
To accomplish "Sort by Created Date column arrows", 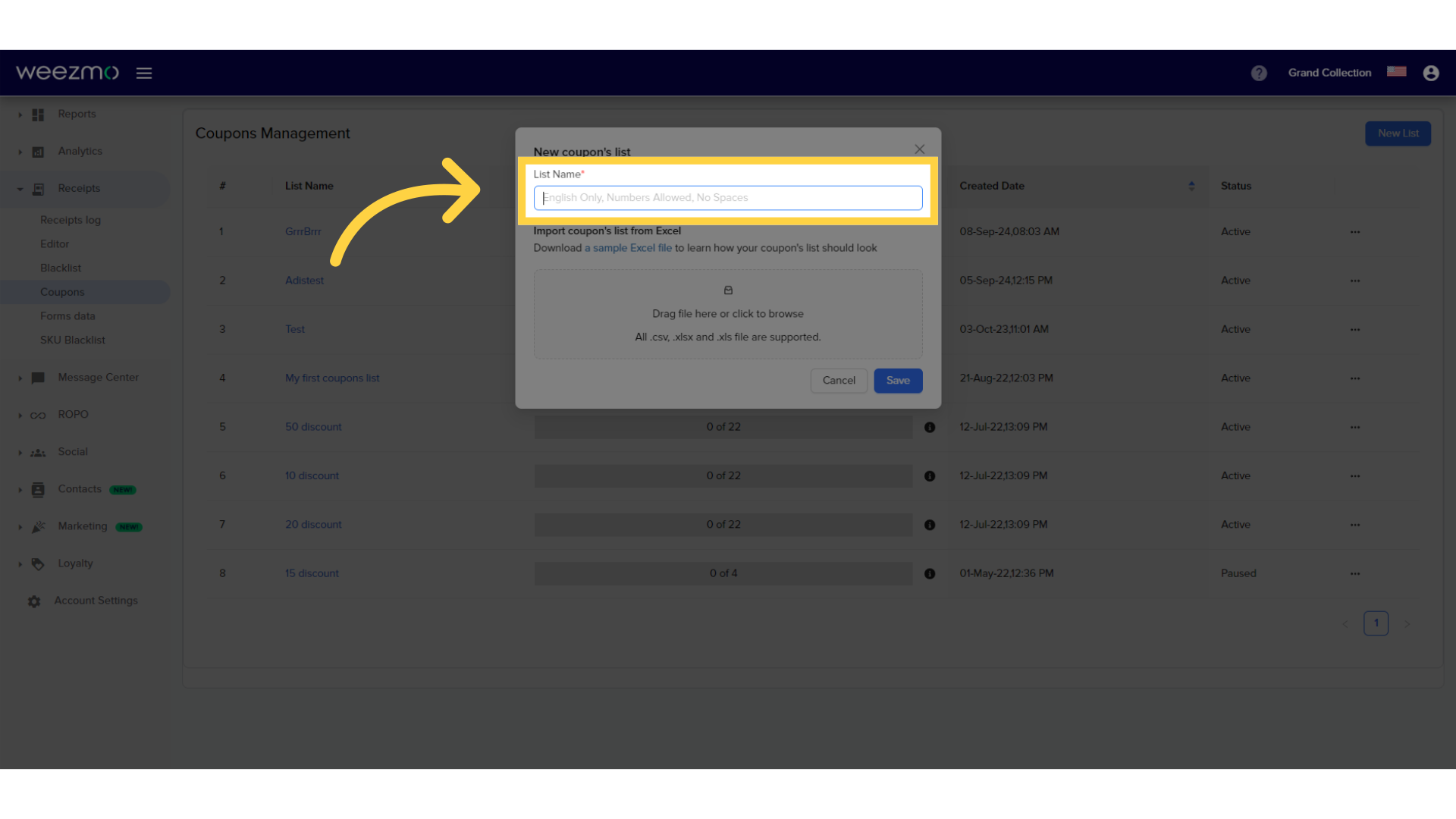I will (1191, 186).
